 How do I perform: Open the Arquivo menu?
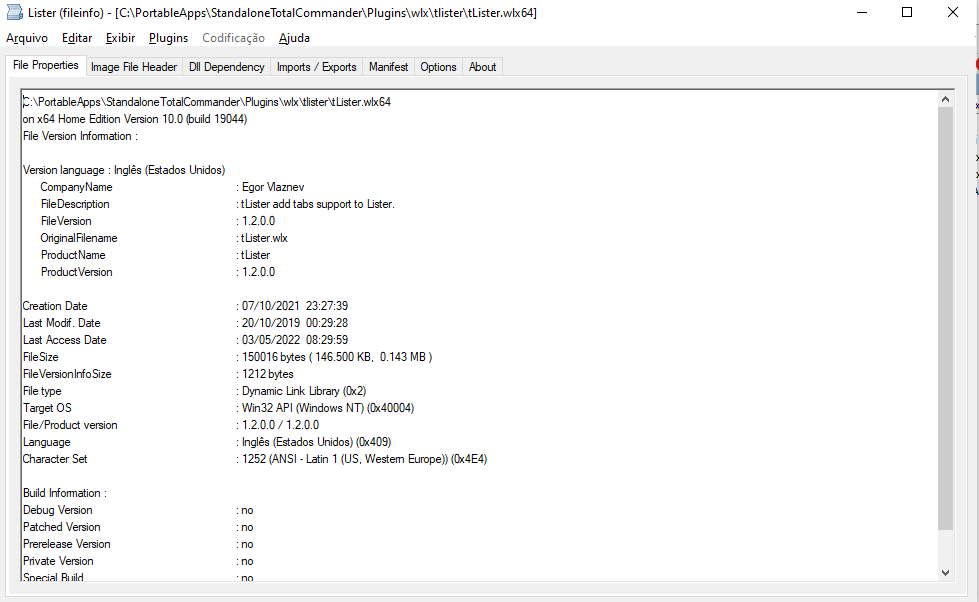point(26,37)
